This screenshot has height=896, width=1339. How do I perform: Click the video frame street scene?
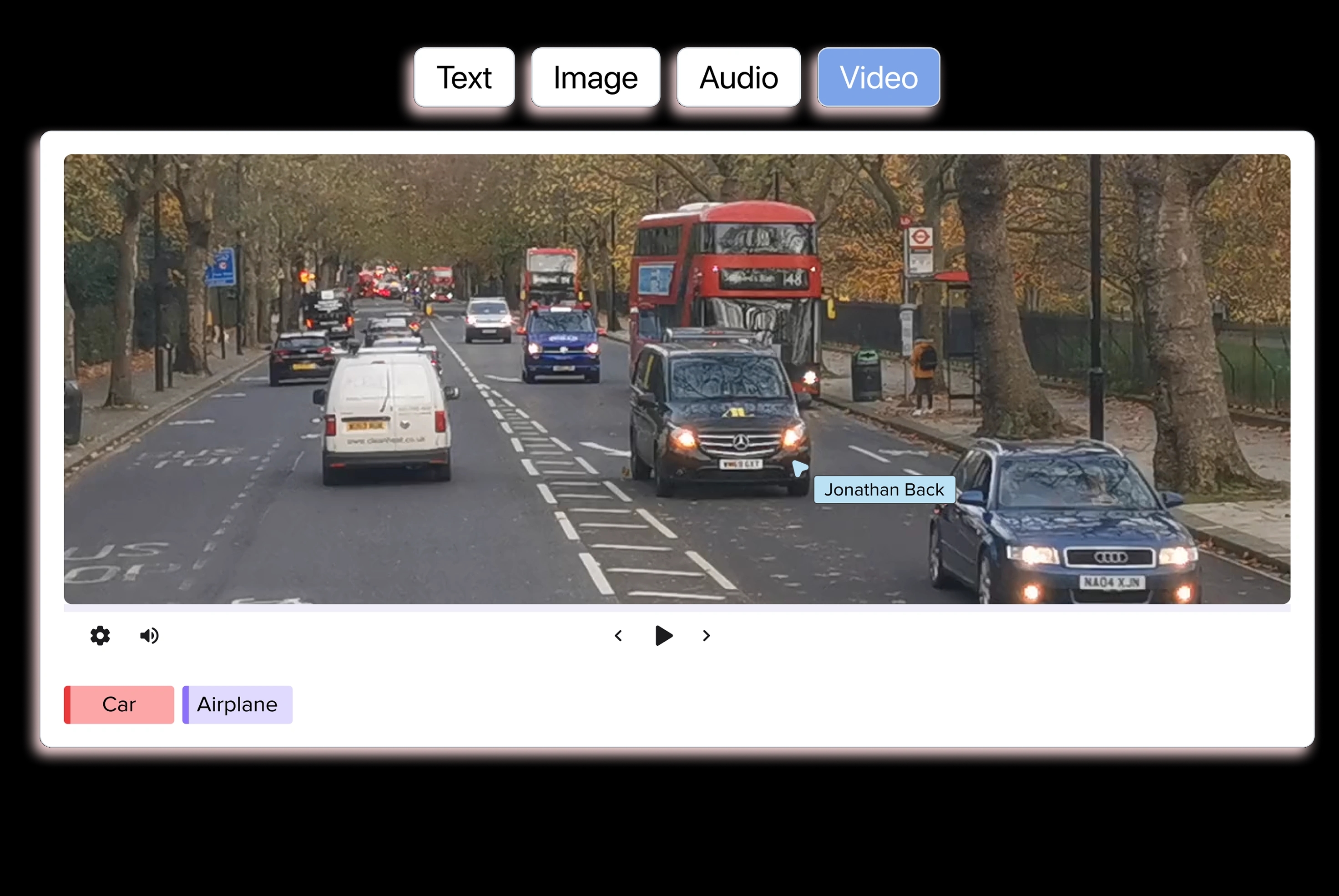coord(677,379)
